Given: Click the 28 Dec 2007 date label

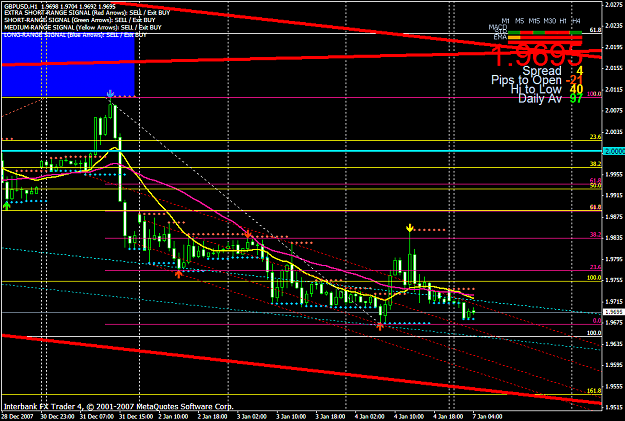Looking at the screenshot, I should point(18,417).
